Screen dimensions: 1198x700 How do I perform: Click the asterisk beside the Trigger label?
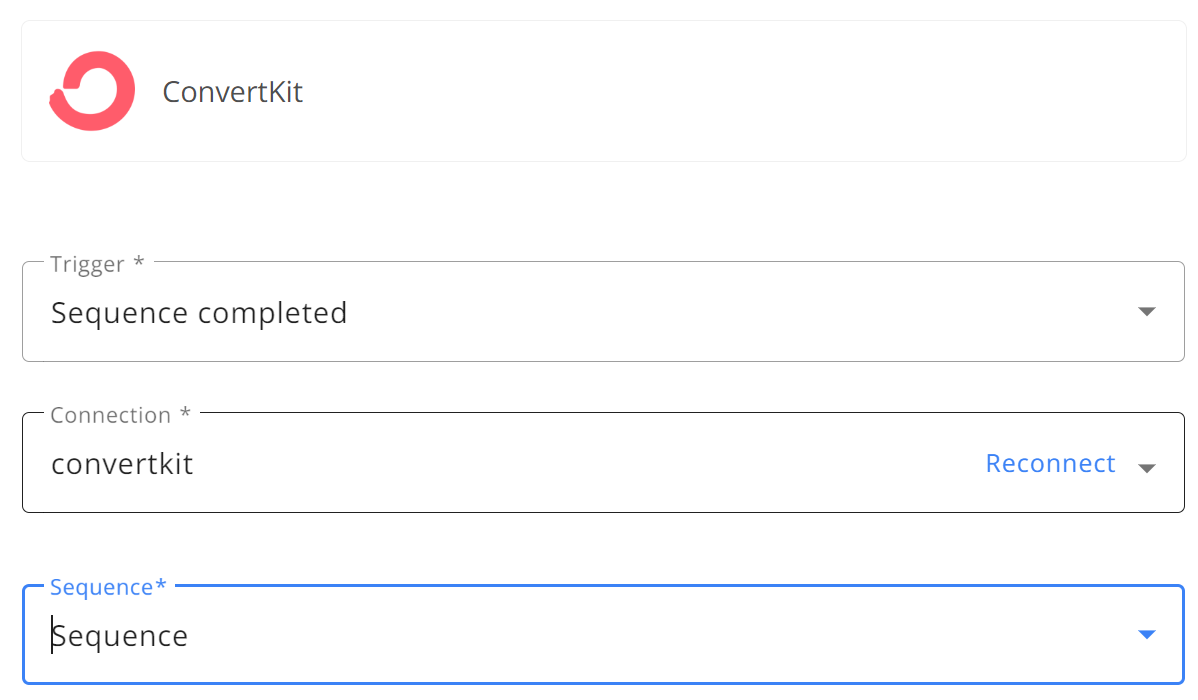point(139,262)
